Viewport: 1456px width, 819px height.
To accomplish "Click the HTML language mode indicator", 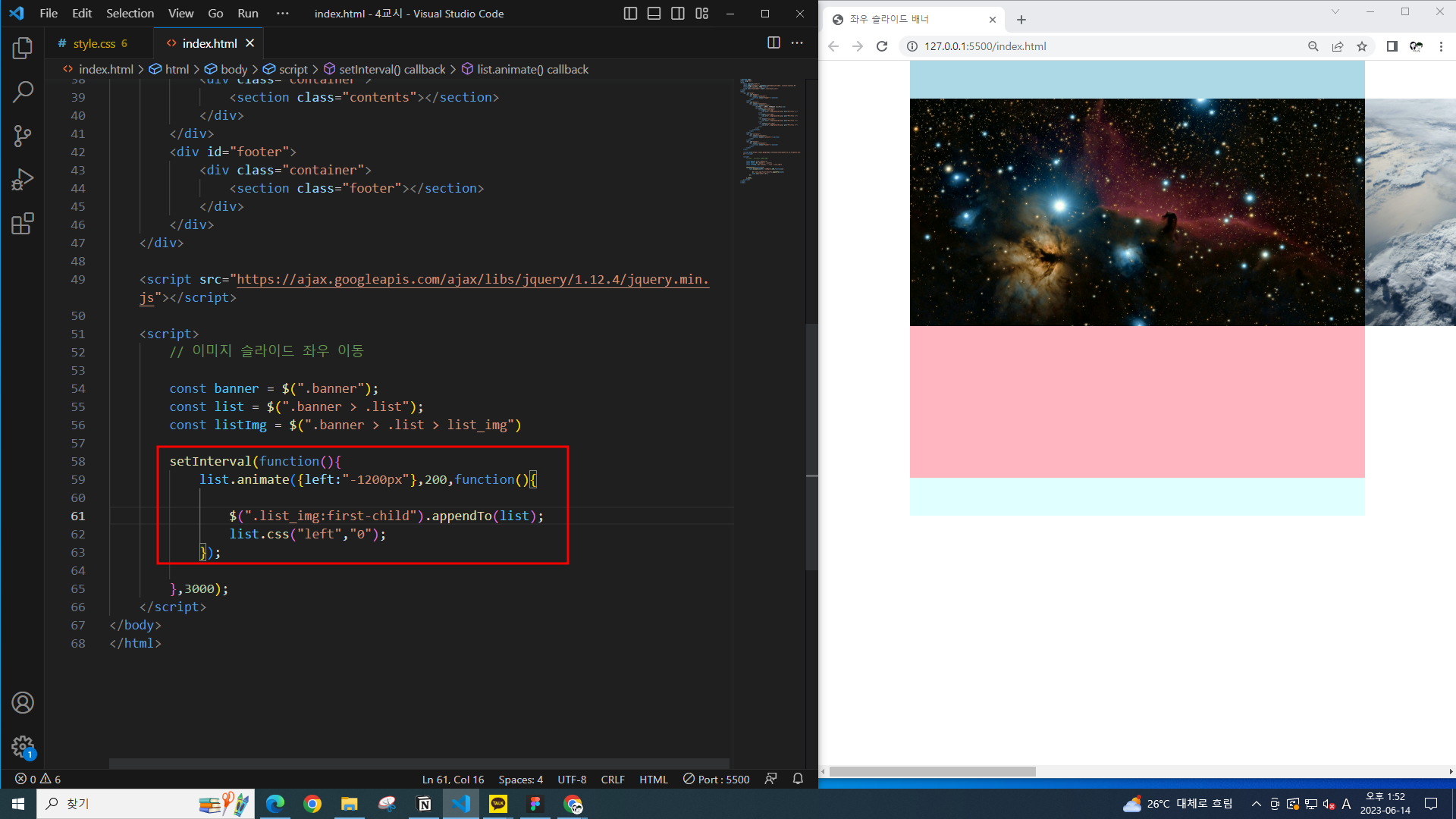I will (x=653, y=779).
